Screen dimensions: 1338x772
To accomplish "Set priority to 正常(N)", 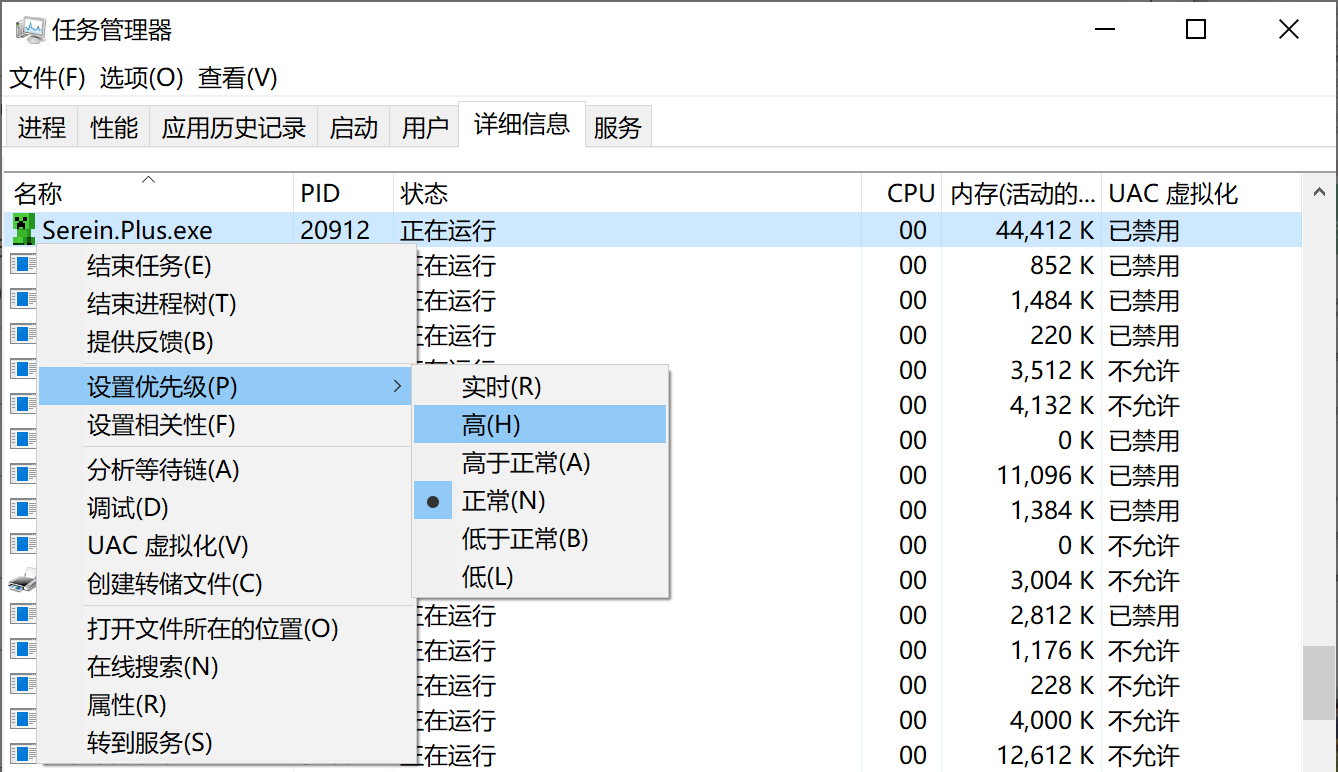I will (540, 501).
